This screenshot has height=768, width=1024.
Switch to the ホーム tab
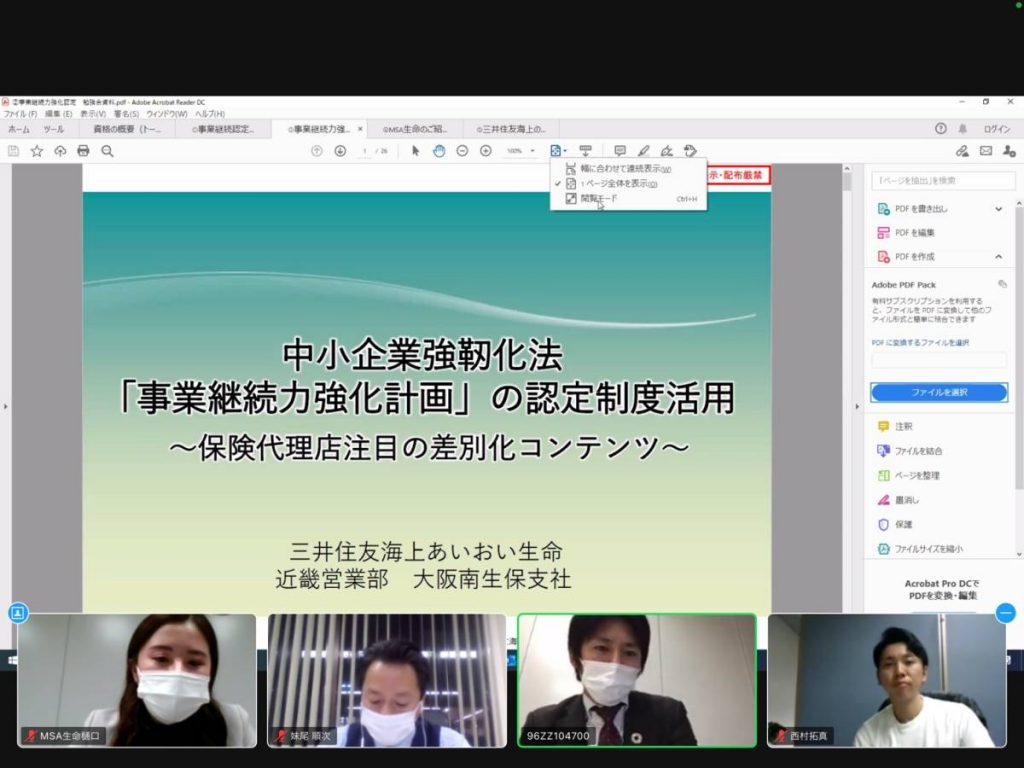tap(19, 129)
